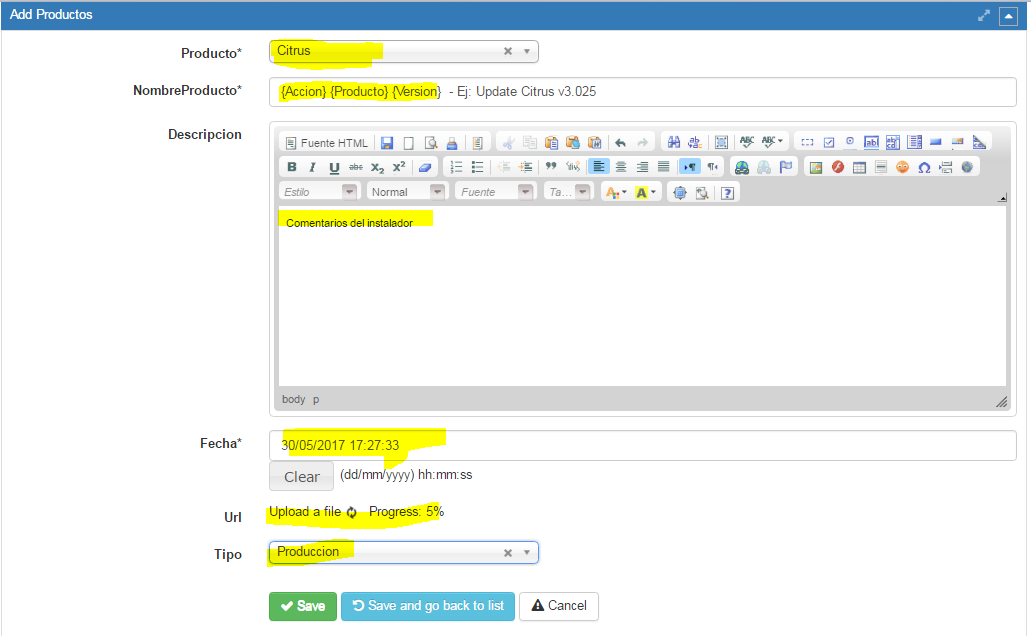This screenshot has width=1031, height=636.
Task: Open the Fuente font dropdown
Action: point(494,192)
